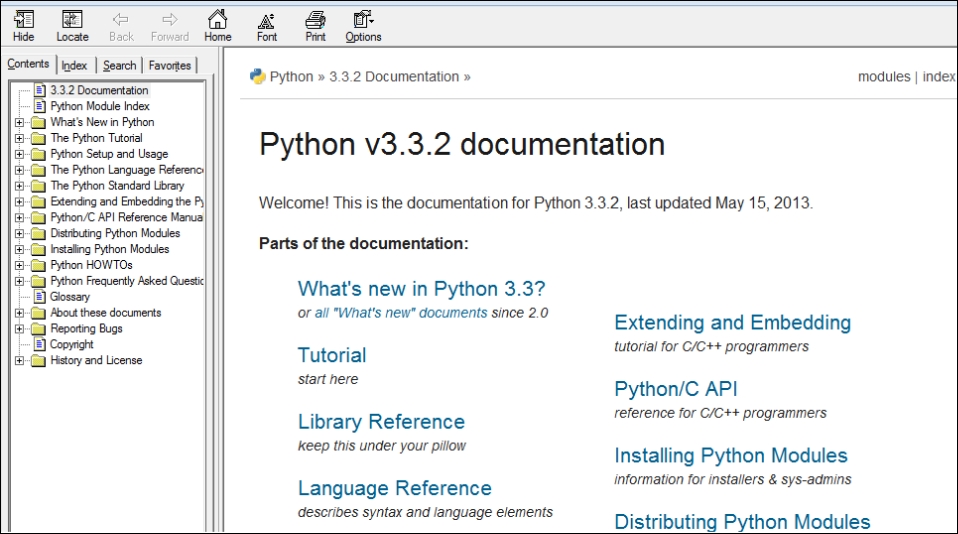958x534 pixels.
Task: Open the Language Reference link
Action: point(395,488)
